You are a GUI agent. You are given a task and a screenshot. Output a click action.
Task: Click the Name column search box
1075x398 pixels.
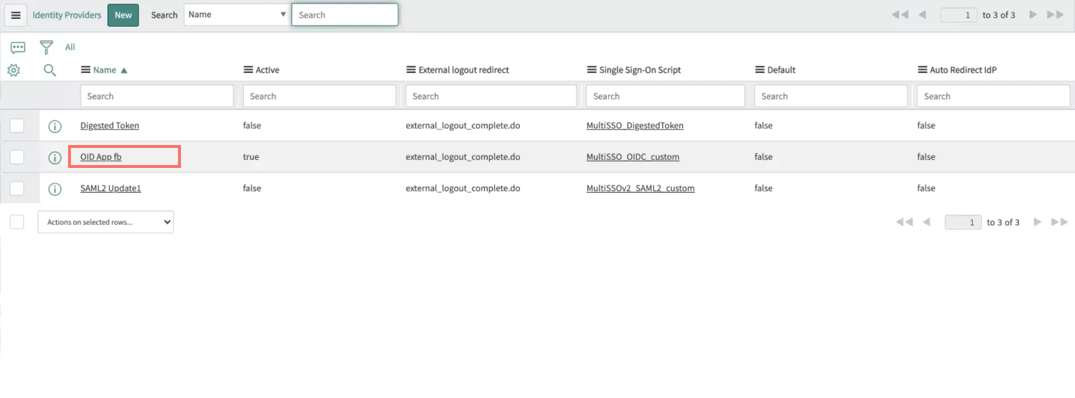[157, 96]
